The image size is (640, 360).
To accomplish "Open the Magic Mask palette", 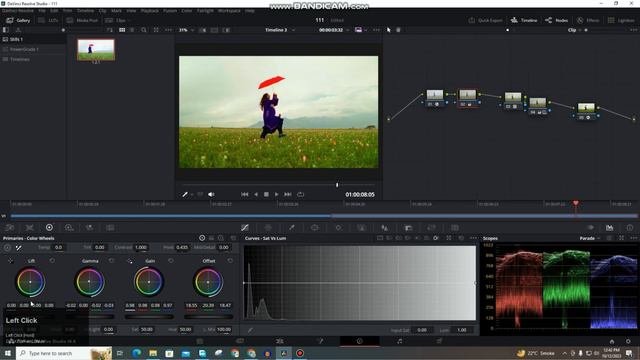I will pyautogui.click(x=361, y=228).
